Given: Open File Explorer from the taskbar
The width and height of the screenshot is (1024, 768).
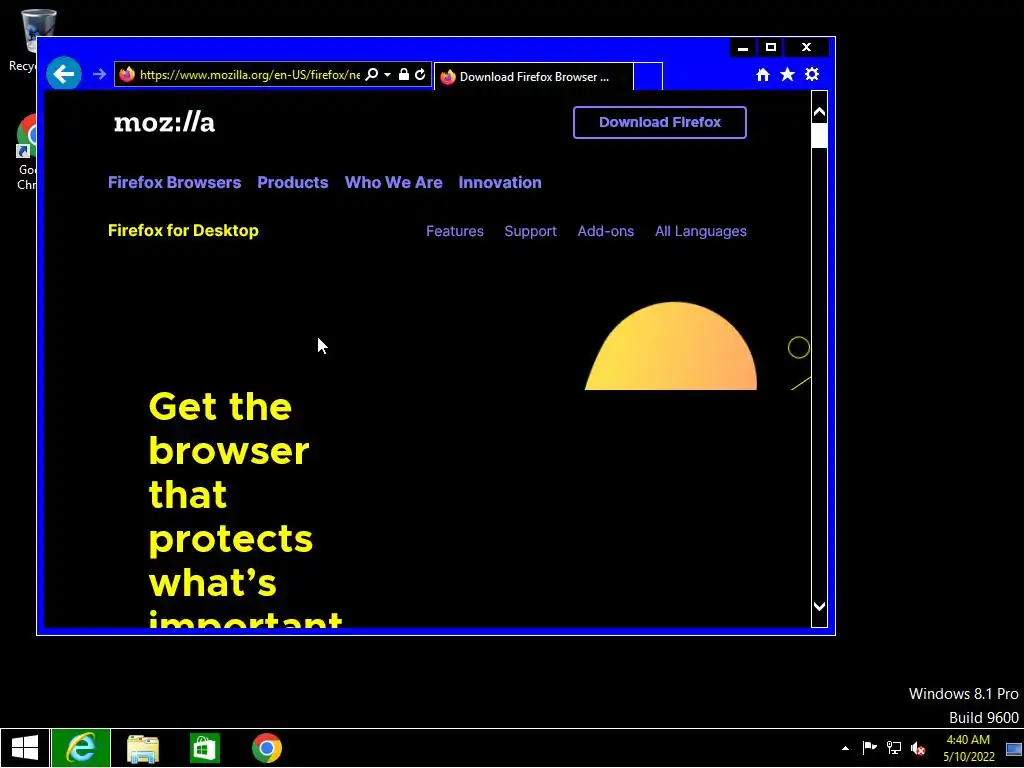Looking at the screenshot, I should point(143,748).
